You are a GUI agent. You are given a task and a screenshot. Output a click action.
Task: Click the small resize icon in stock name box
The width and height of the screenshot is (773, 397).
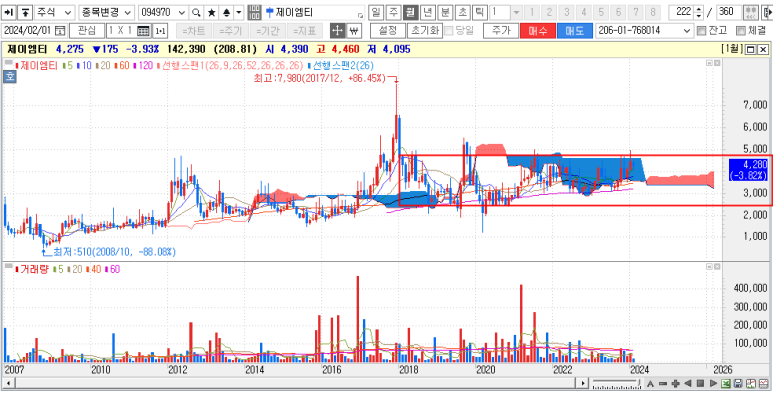click(360, 15)
